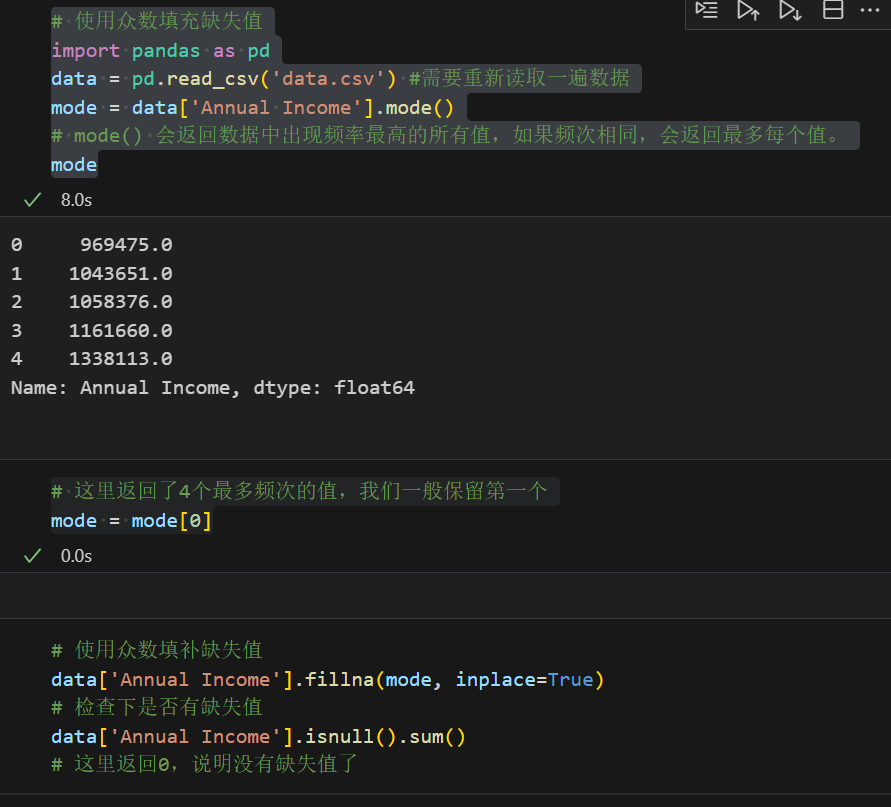Click the mode = mode[0] code line

[130, 520]
